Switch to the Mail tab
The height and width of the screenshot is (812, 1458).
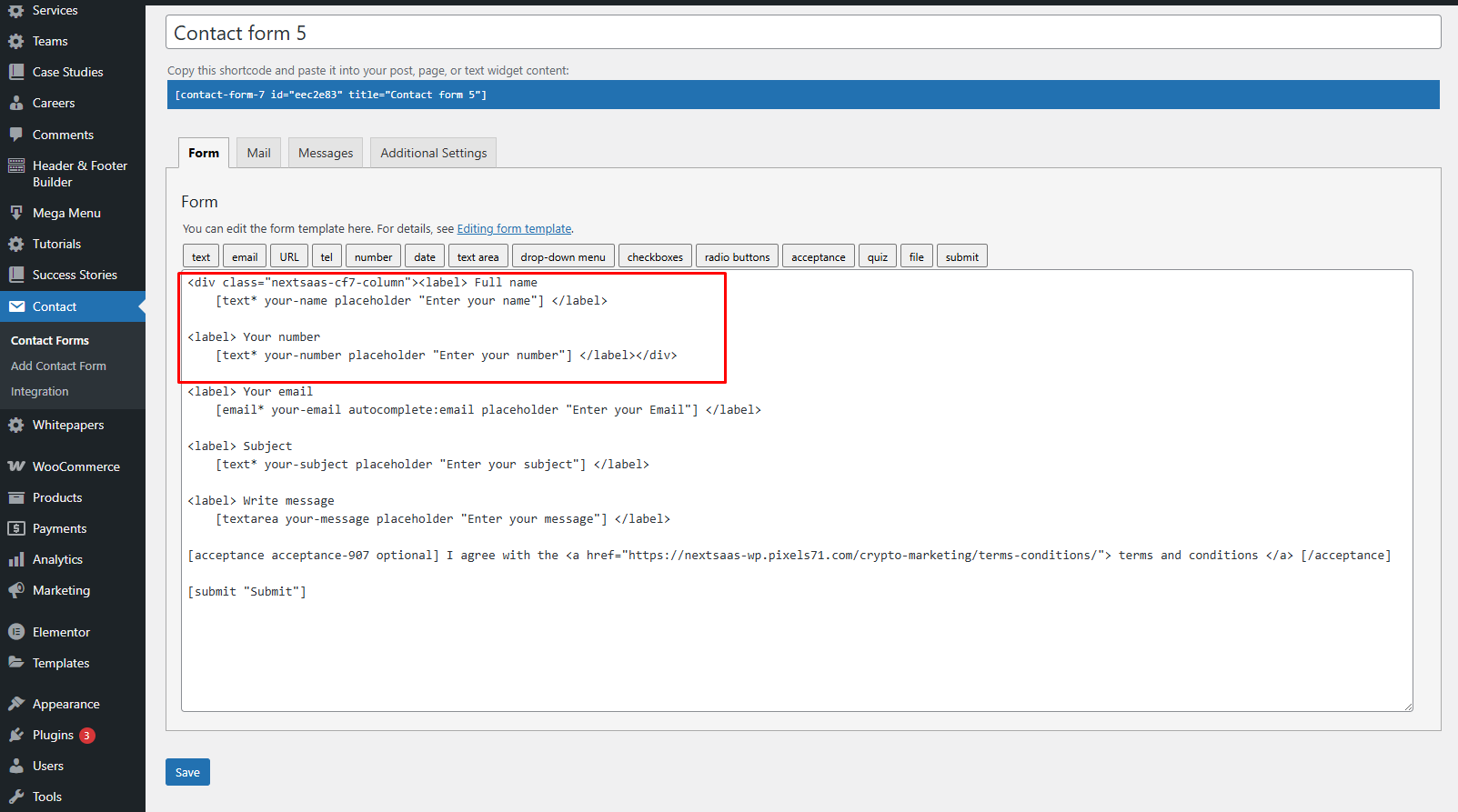(258, 153)
